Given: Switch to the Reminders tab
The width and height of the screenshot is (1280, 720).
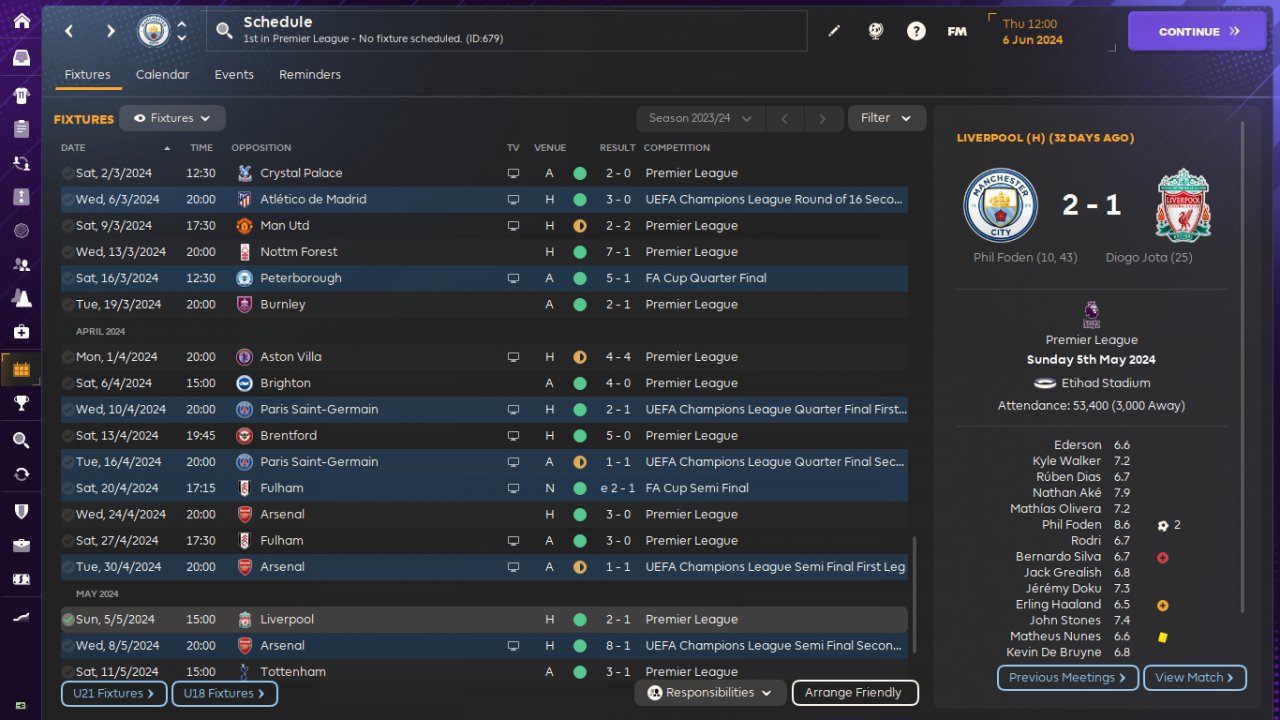Looking at the screenshot, I should pyautogui.click(x=310, y=75).
